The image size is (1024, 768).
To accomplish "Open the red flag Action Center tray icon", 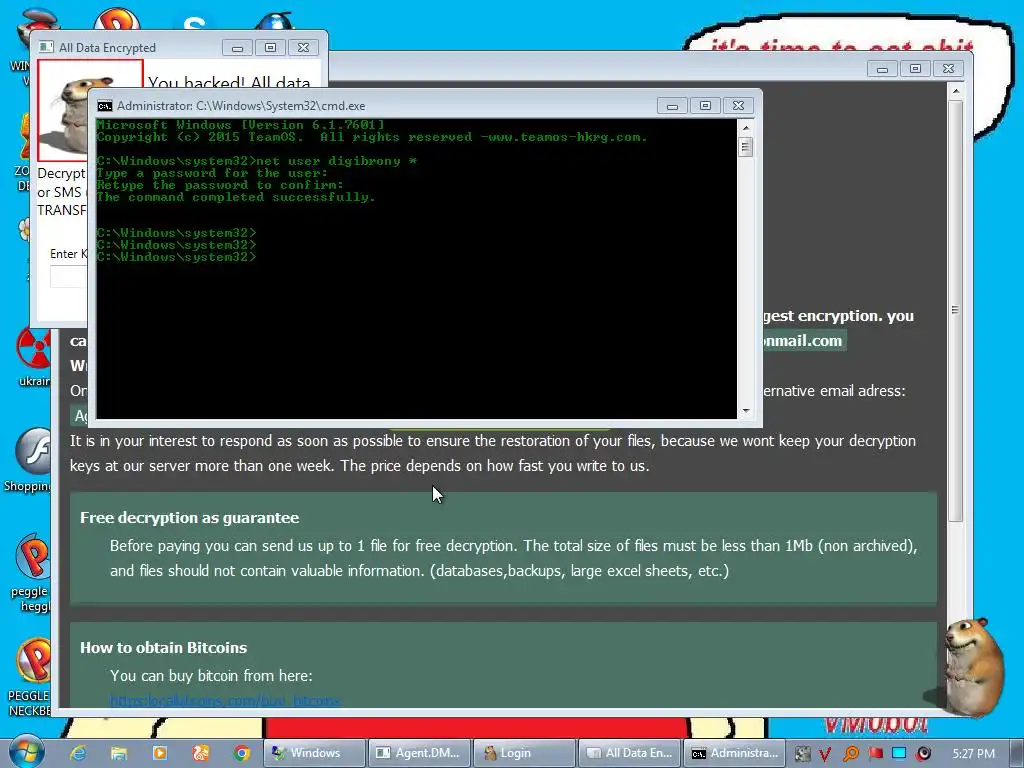I will click(875, 754).
